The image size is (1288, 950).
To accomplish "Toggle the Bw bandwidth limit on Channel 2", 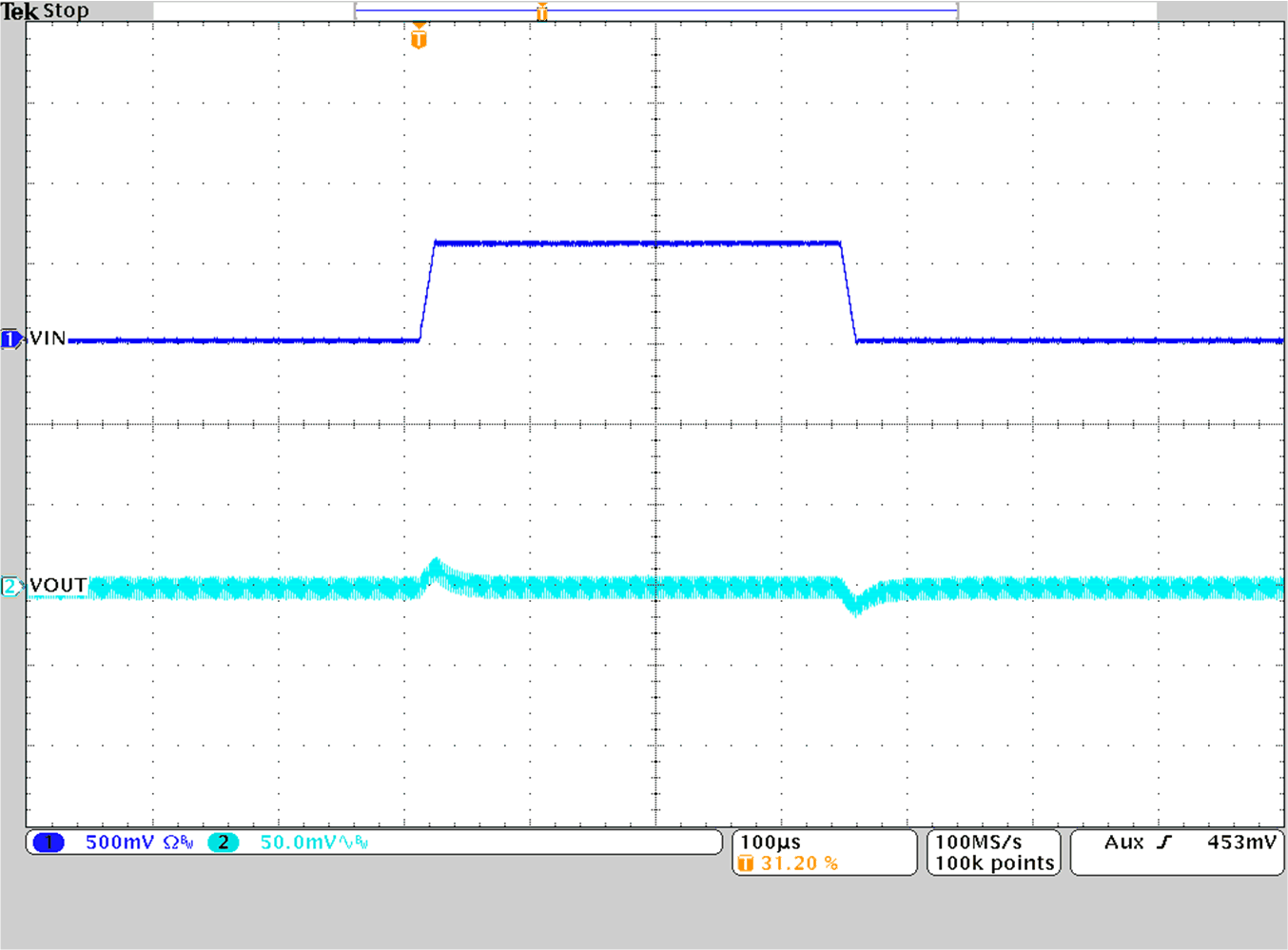I will 361,842.
